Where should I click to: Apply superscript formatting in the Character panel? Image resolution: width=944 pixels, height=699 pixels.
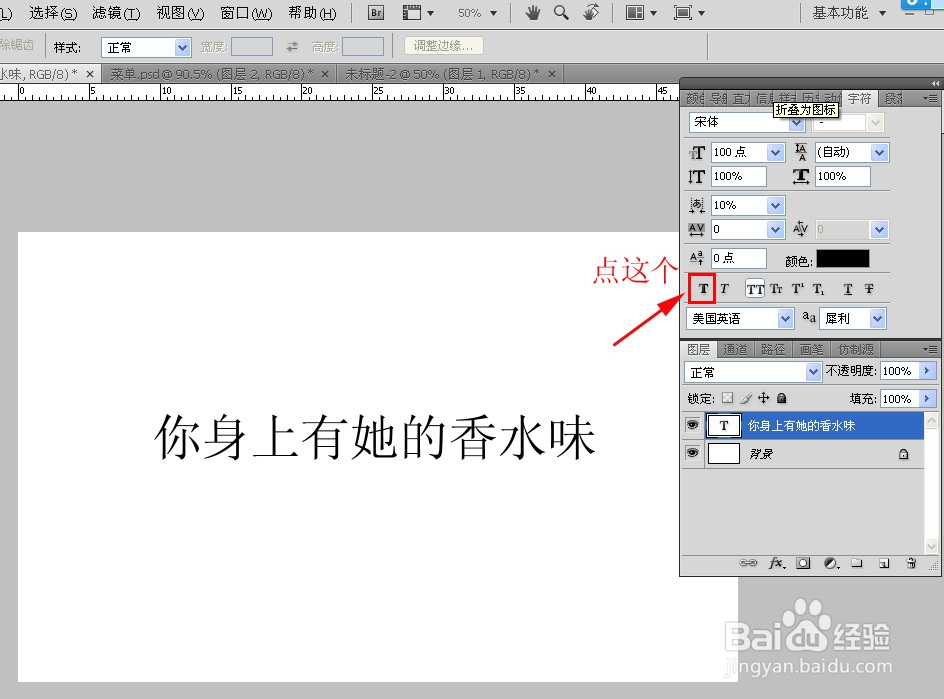(797, 288)
